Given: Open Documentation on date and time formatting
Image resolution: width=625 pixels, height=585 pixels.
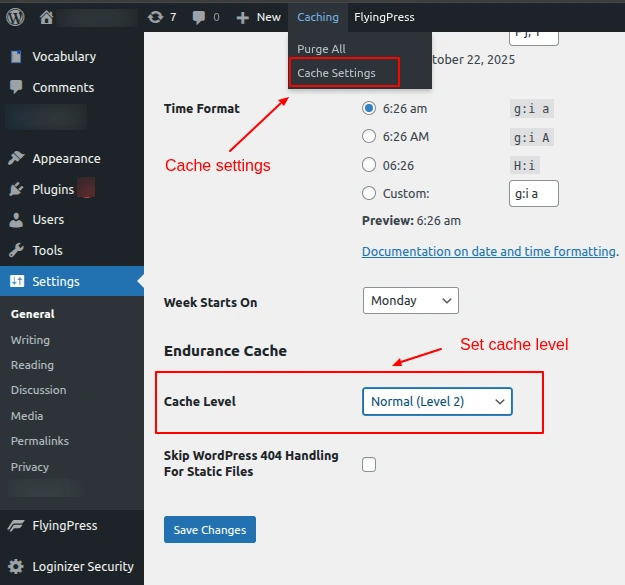Looking at the screenshot, I should (x=488, y=252).
